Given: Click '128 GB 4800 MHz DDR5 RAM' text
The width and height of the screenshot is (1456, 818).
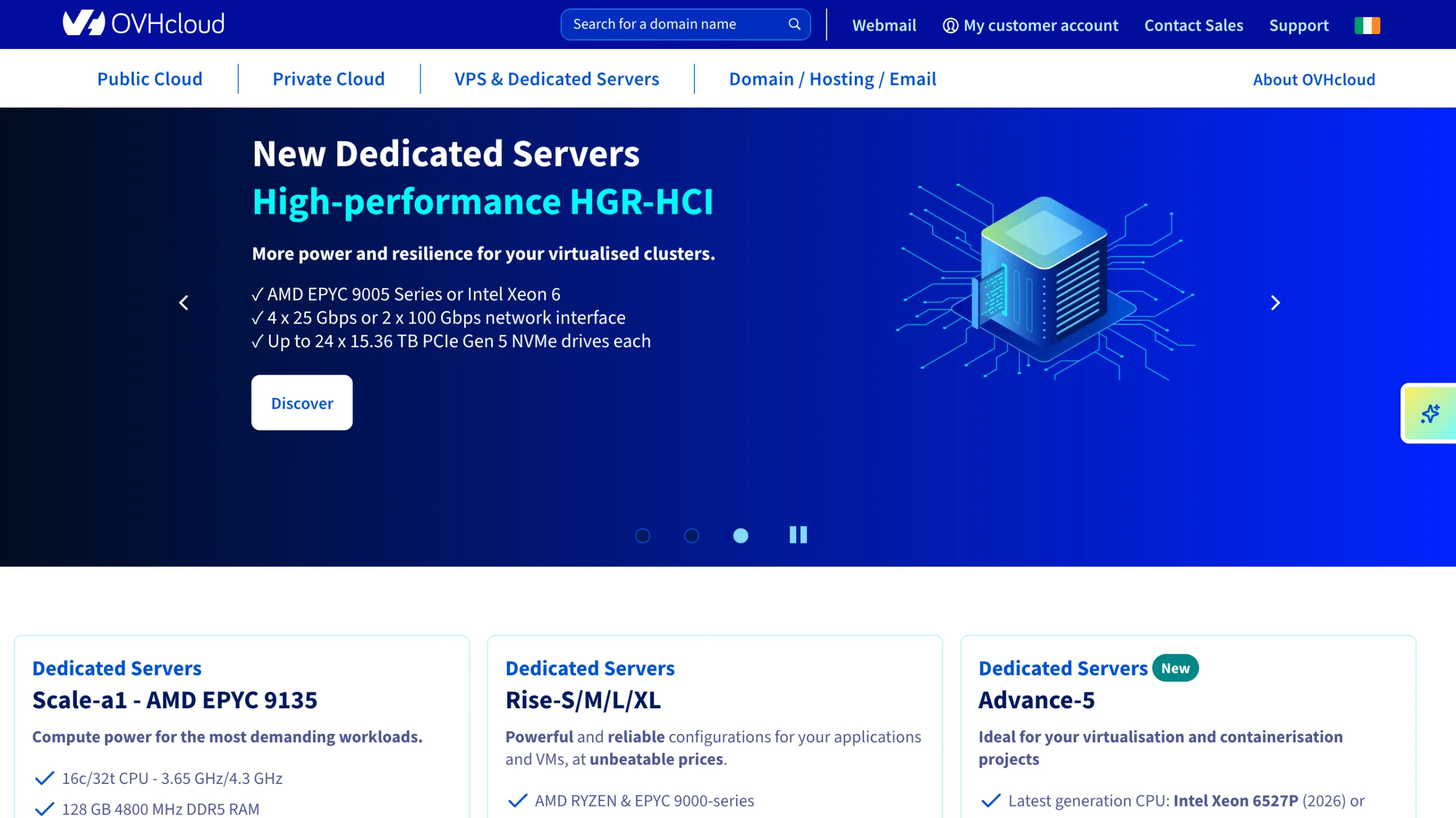Looking at the screenshot, I should (x=160, y=809).
